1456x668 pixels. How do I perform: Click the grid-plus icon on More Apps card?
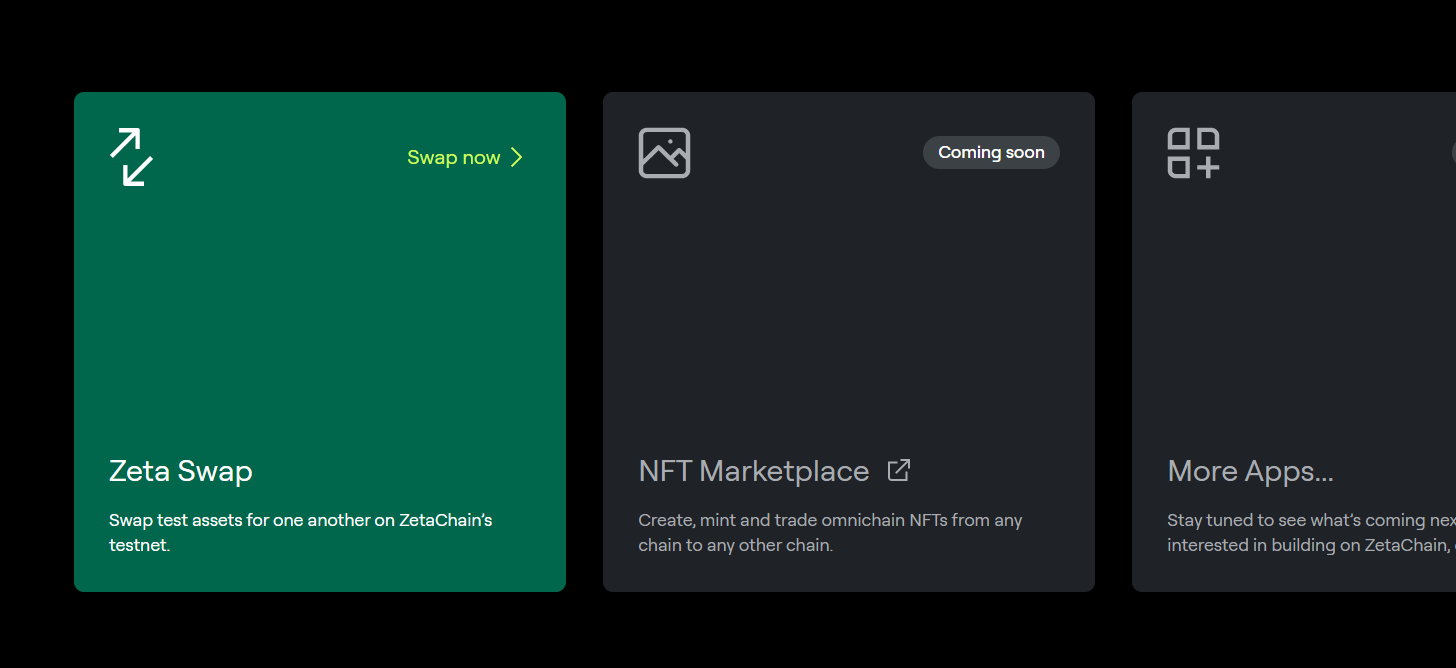[1193, 153]
